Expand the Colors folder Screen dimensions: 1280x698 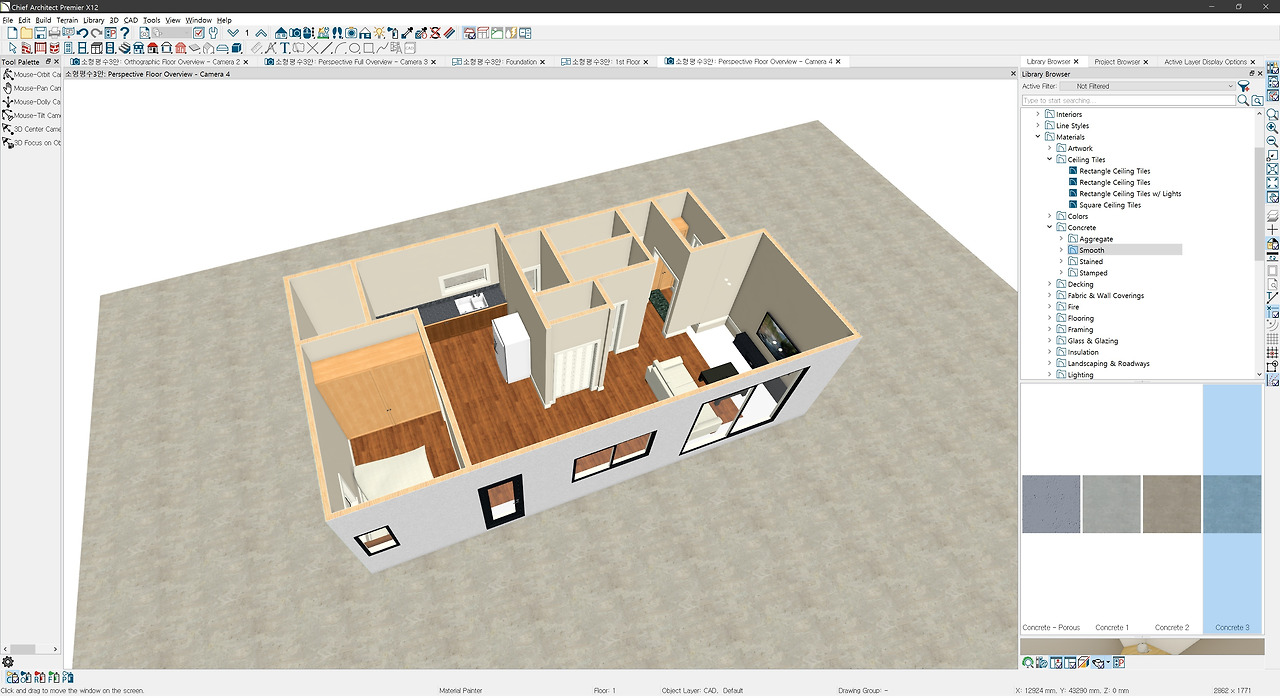click(x=1049, y=216)
